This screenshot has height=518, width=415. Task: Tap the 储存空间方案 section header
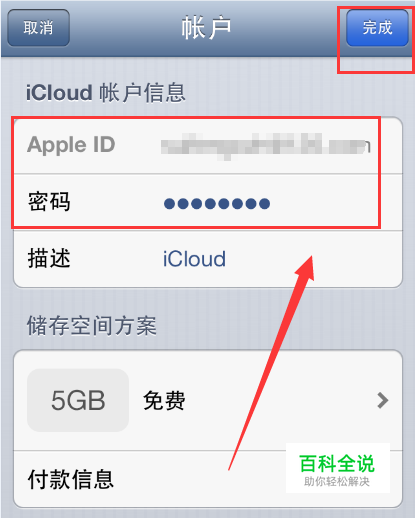92,326
